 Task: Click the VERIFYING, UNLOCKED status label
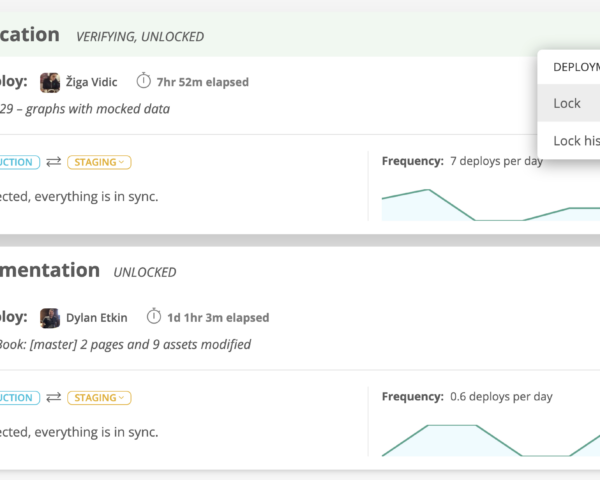[140, 37]
